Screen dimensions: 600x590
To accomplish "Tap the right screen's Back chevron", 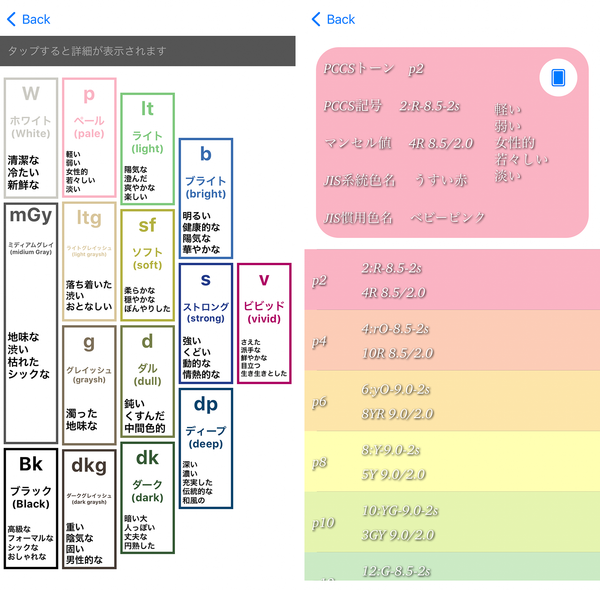I will (x=316, y=19).
